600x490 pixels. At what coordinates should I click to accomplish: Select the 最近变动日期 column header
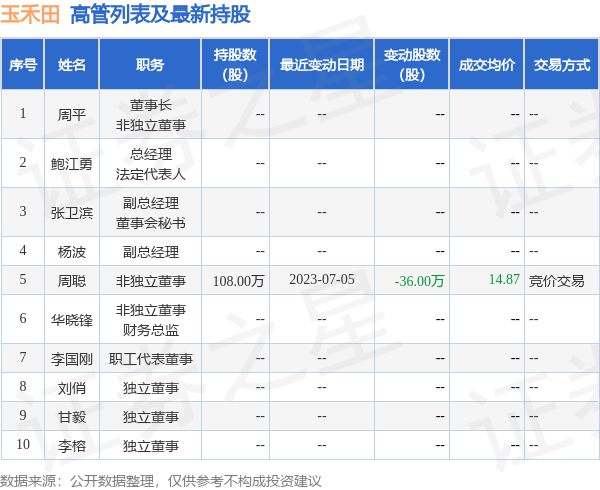322,65
